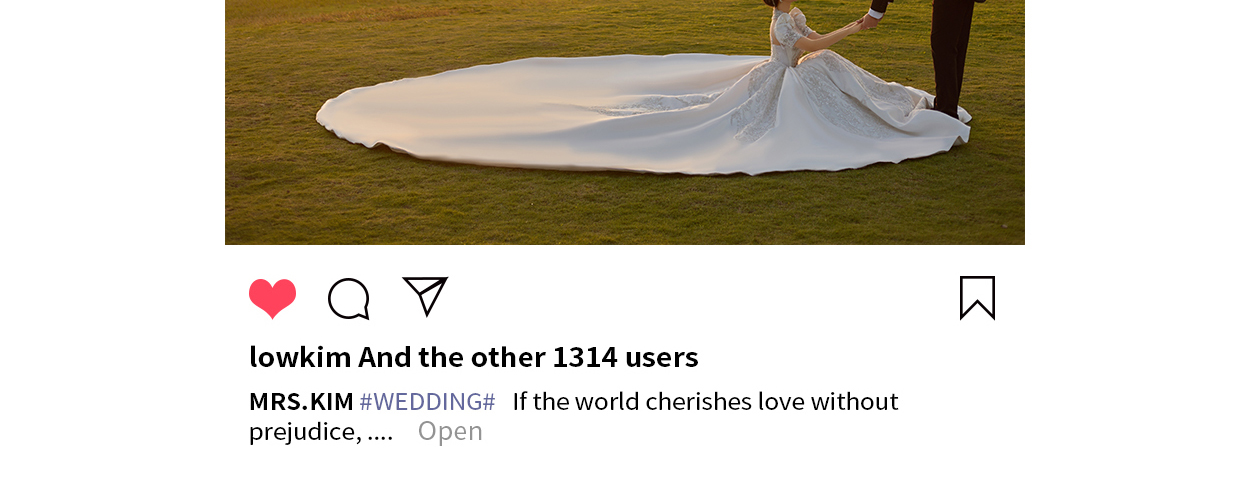Open the MRS.KIM profile from caption
1250x485 pixels.
click(x=301, y=402)
